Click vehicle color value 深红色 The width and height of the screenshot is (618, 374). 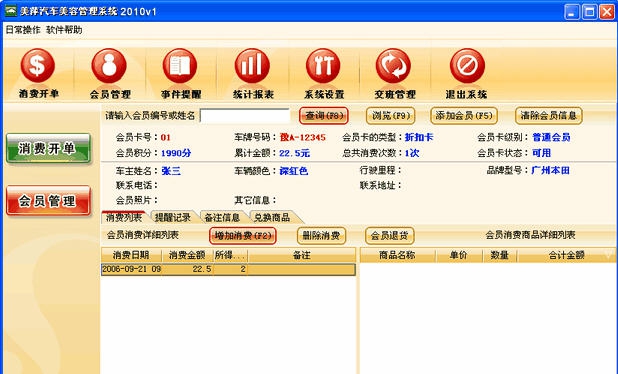[294, 171]
